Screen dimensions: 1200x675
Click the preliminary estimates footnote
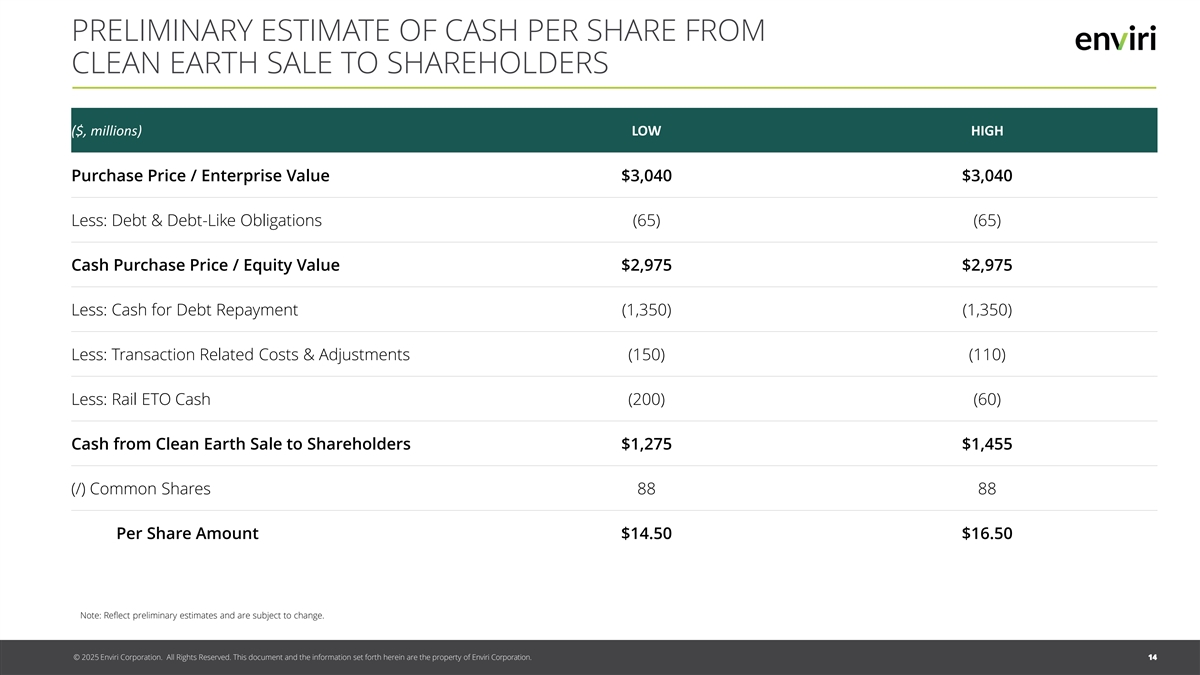point(201,615)
